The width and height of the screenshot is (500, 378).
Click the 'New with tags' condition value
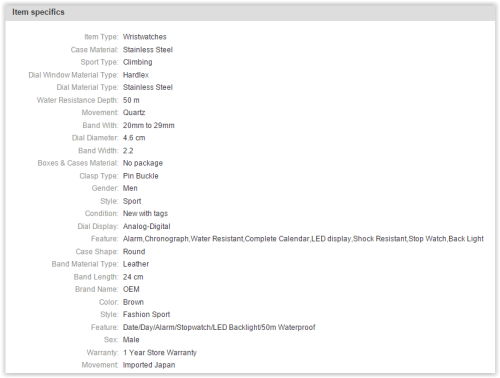point(145,214)
